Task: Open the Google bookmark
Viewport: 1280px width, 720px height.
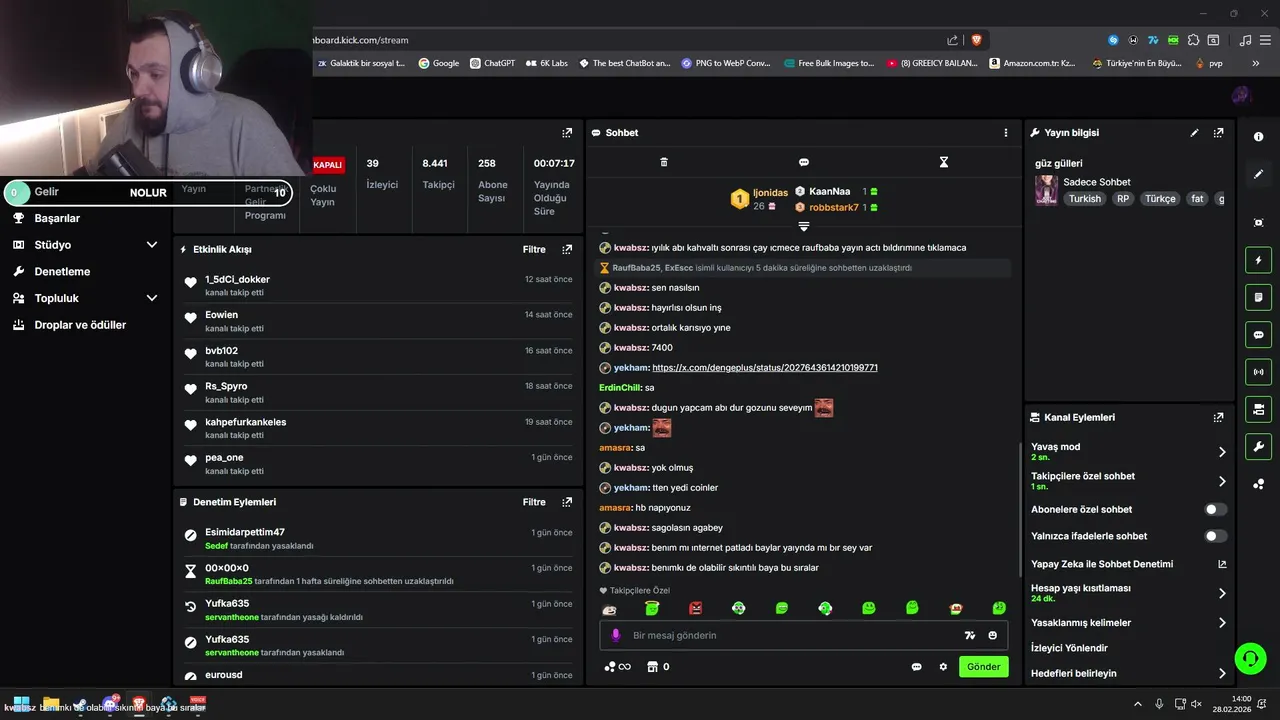Action: tap(439, 63)
